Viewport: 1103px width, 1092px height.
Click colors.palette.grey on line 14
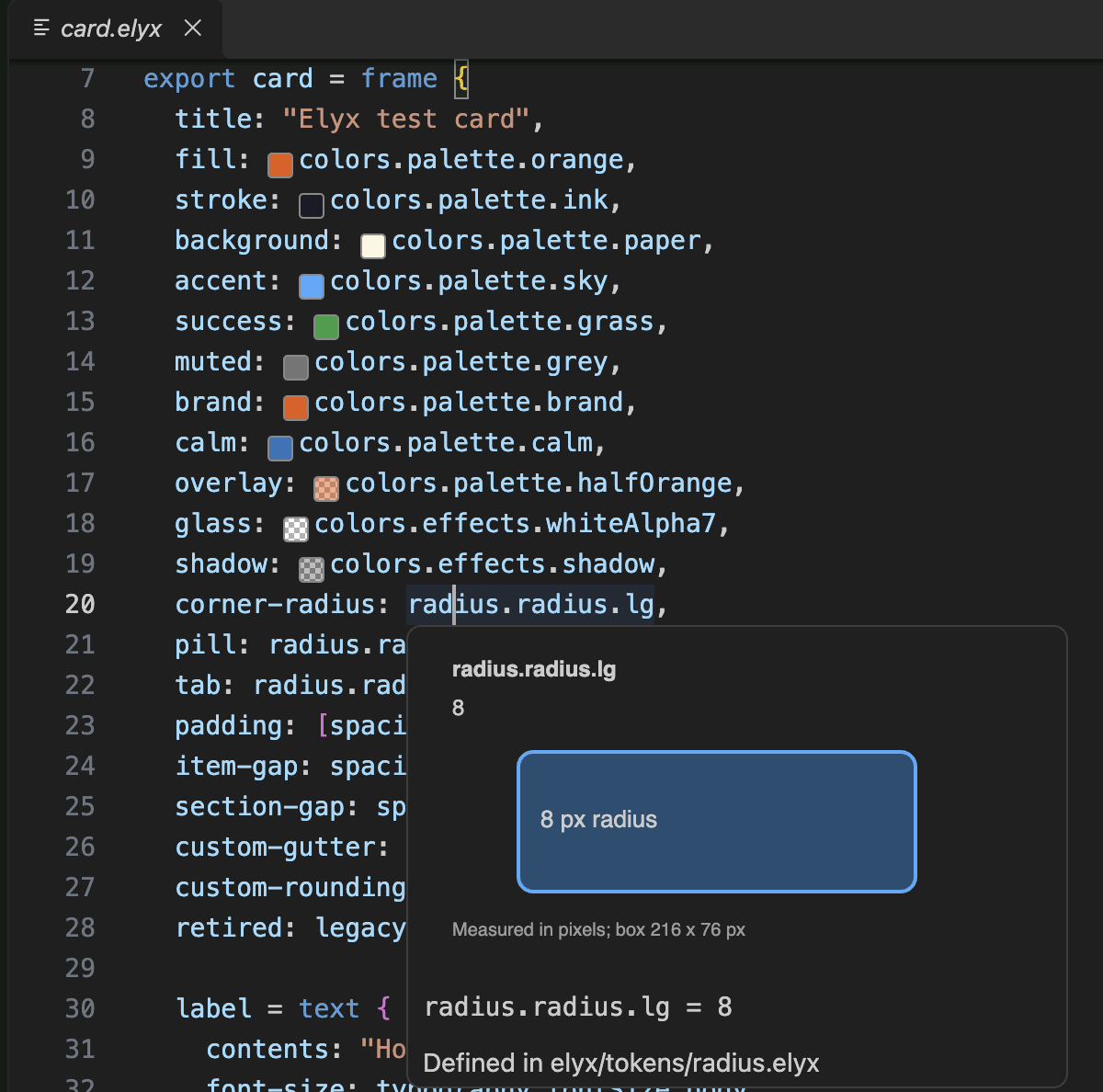coord(461,361)
